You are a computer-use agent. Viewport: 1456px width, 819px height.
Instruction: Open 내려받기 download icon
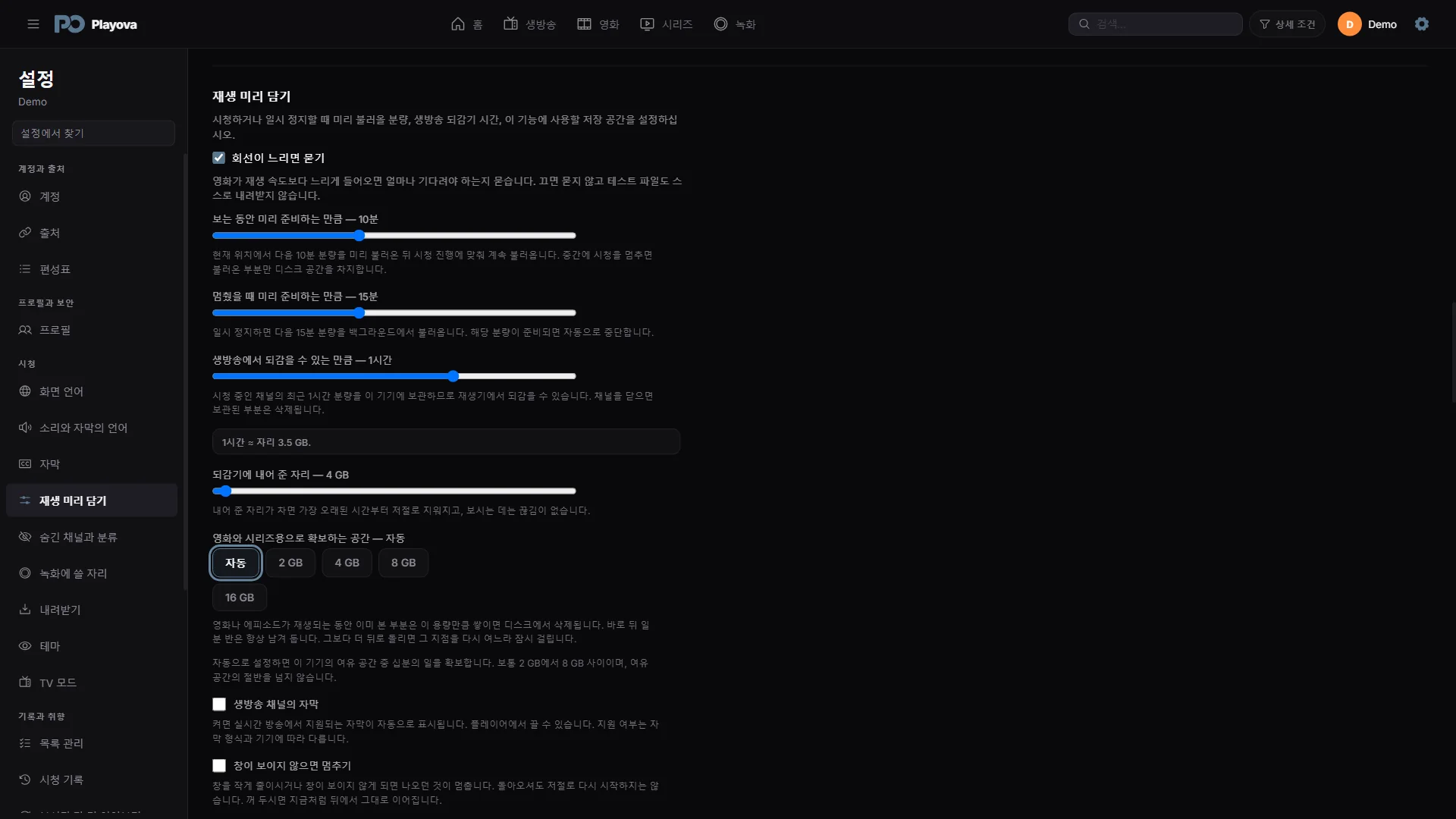(x=25, y=610)
